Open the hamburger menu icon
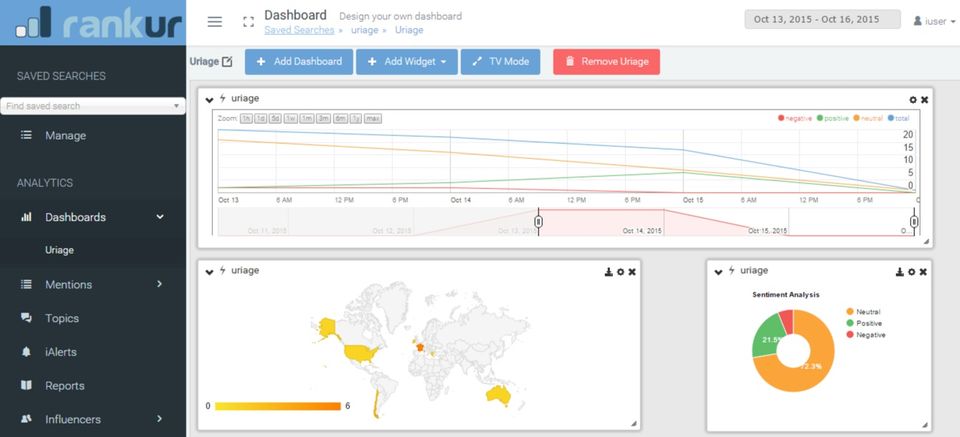Screen dimensions: 960x437 coord(214,22)
